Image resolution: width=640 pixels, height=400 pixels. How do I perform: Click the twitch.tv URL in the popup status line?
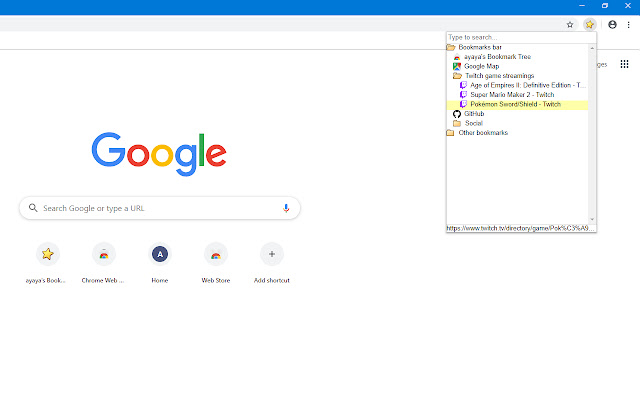click(520, 228)
